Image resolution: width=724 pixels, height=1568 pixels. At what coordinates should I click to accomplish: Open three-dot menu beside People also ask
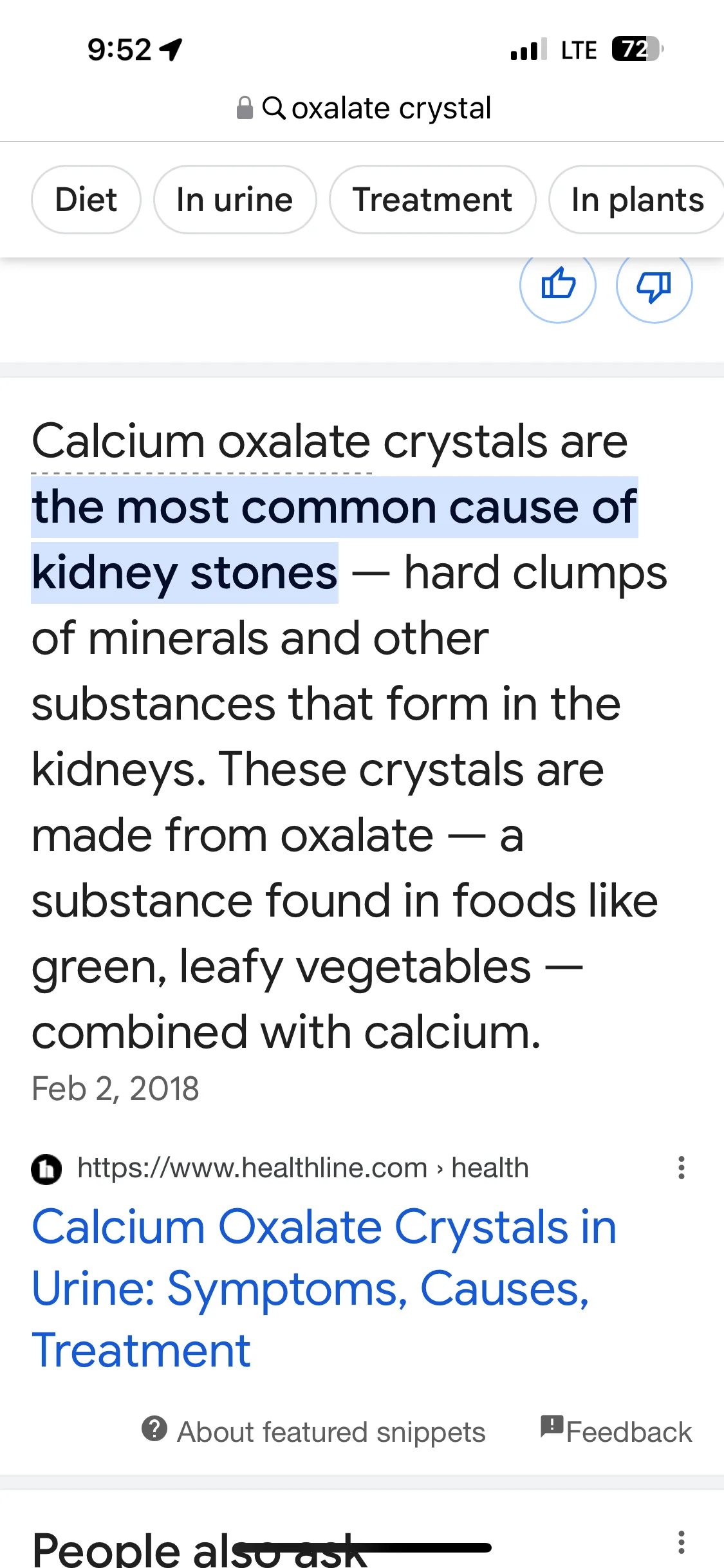[681, 1542]
